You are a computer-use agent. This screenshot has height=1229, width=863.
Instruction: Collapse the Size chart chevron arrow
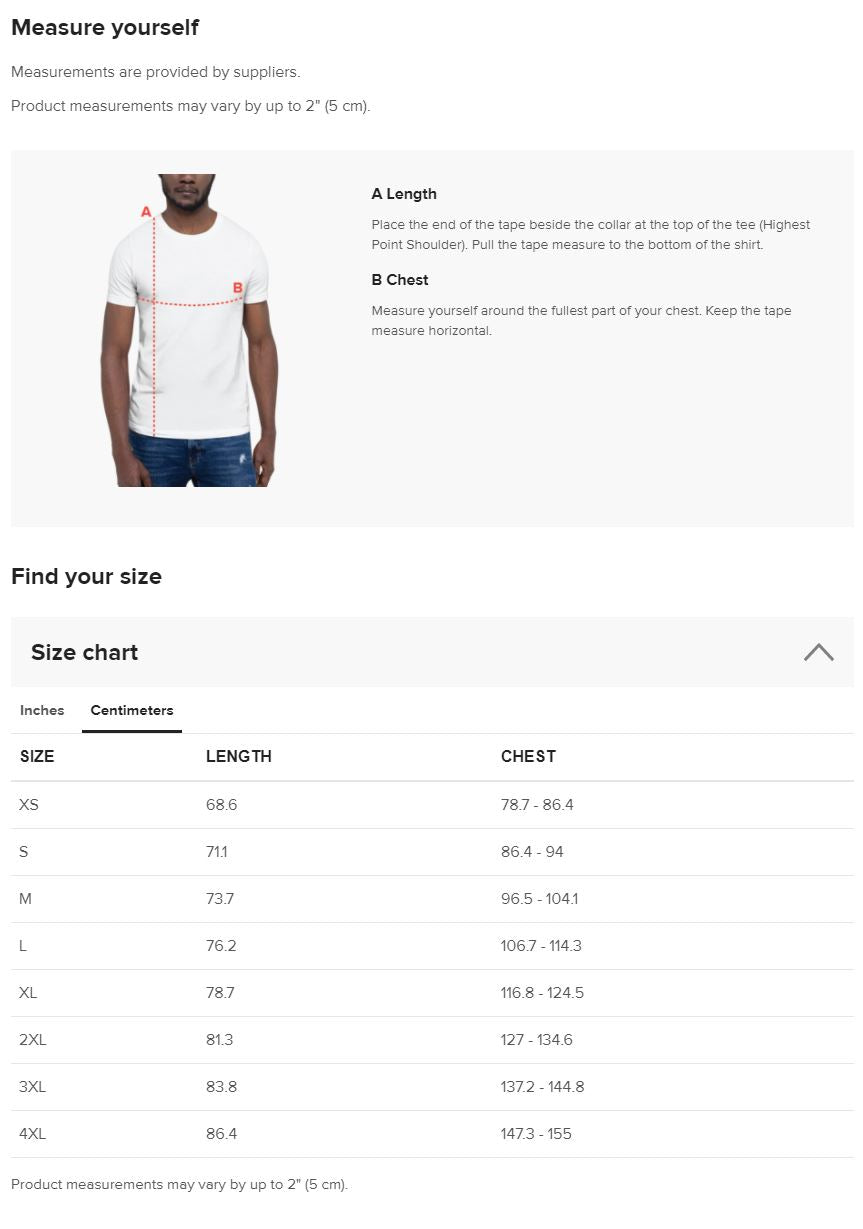[x=818, y=652]
